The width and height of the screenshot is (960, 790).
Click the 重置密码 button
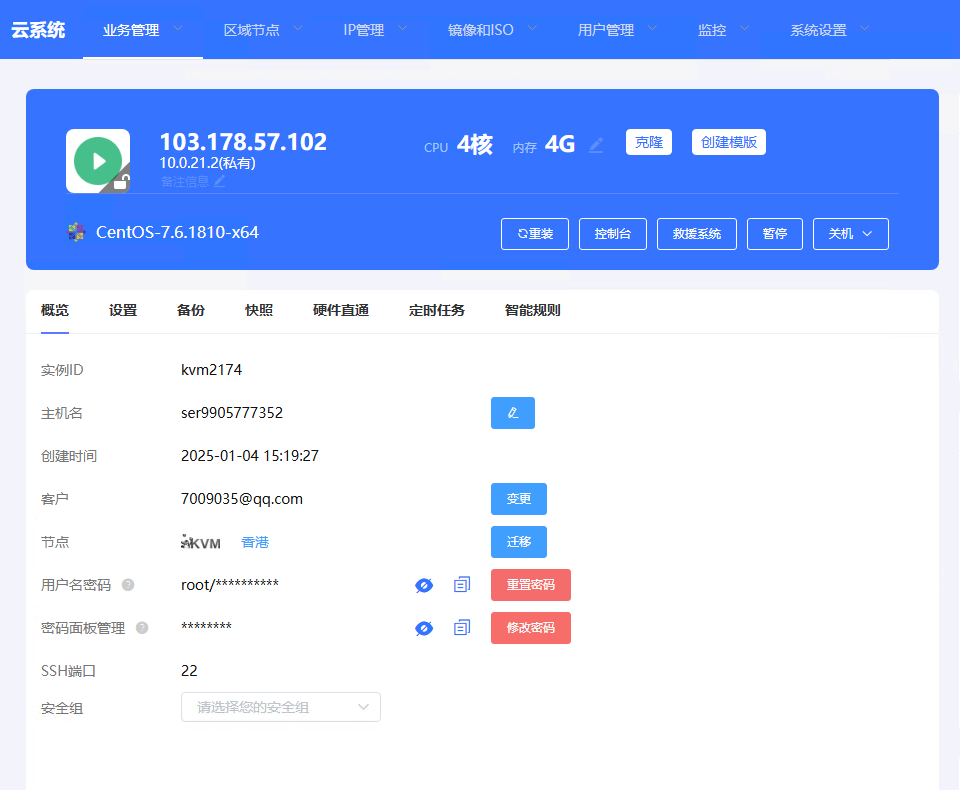click(x=530, y=585)
